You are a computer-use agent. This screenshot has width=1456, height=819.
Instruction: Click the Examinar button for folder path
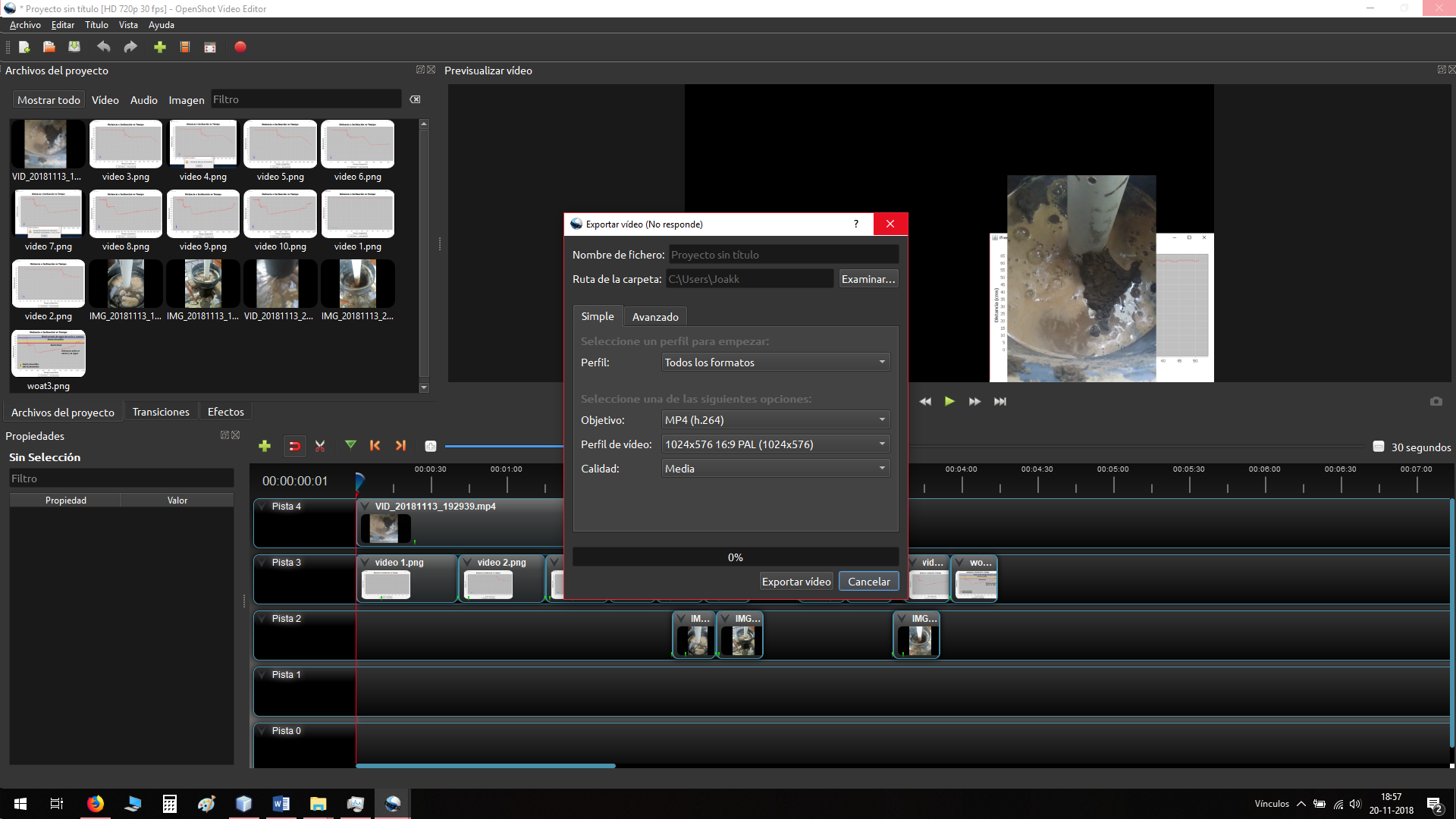[868, 278]
